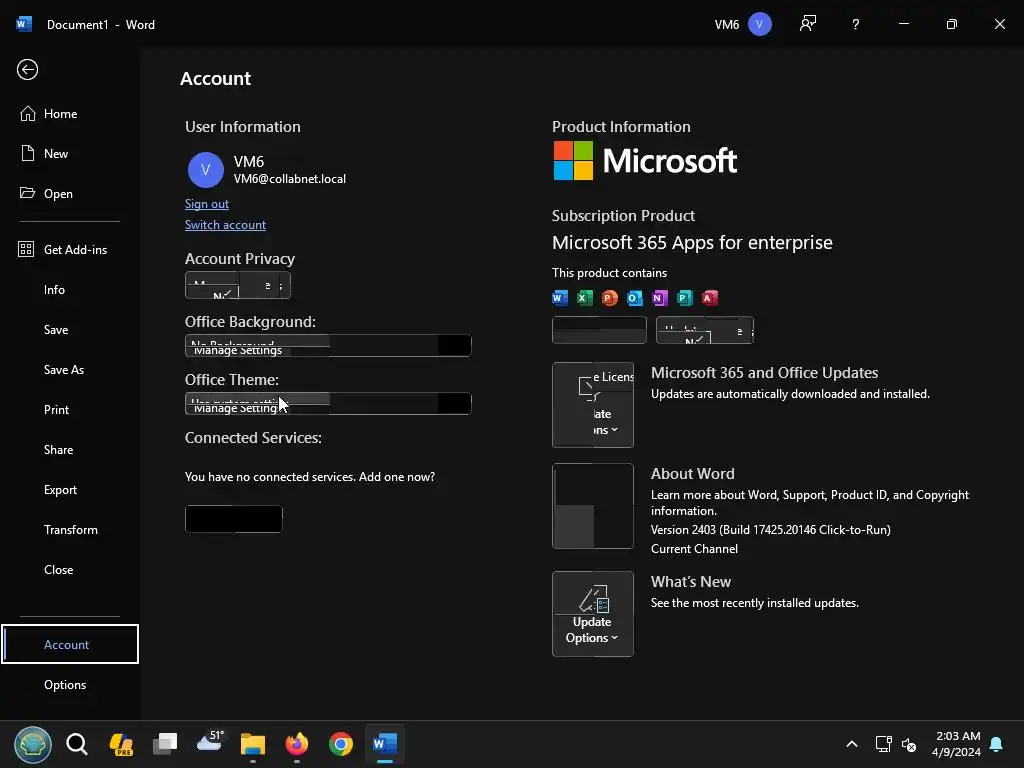Open the feedback/coauthoring person icon

tap(808, 24)
